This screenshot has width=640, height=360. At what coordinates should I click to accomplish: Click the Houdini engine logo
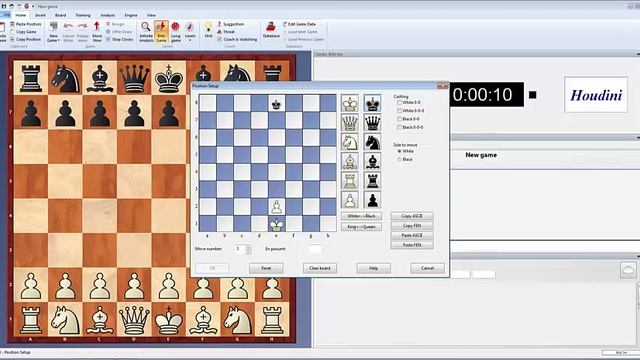(x=596, y=95)
